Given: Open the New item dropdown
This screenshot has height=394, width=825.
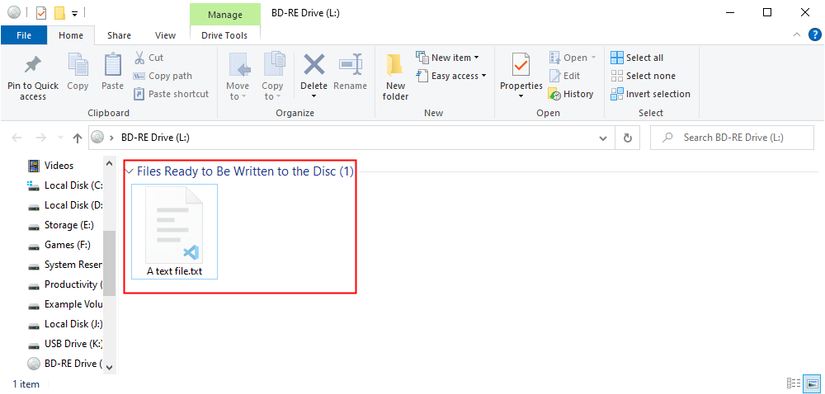Looking at the screenshot, I should tap(447, 57).
